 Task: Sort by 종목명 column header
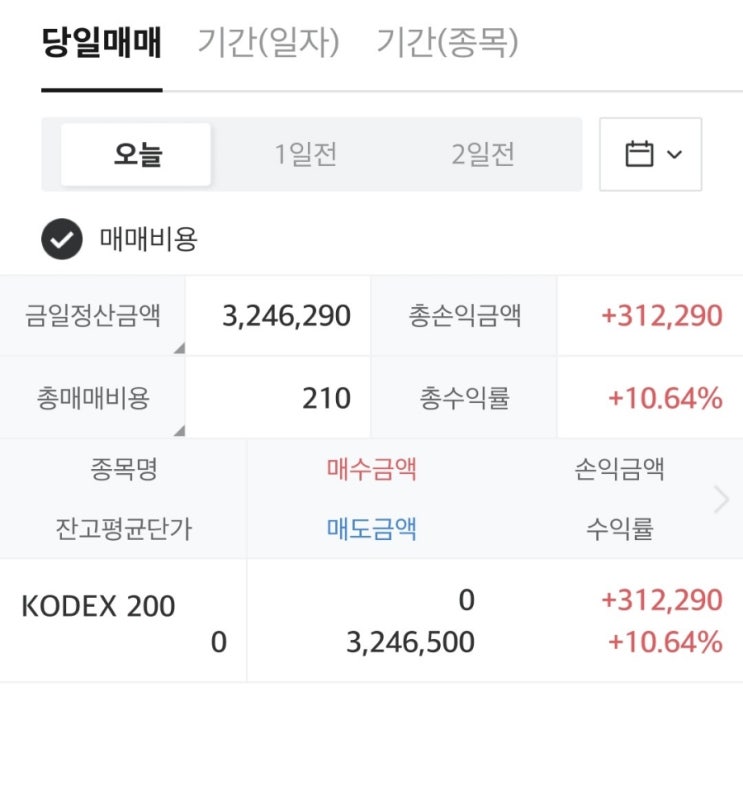[123, 469]
